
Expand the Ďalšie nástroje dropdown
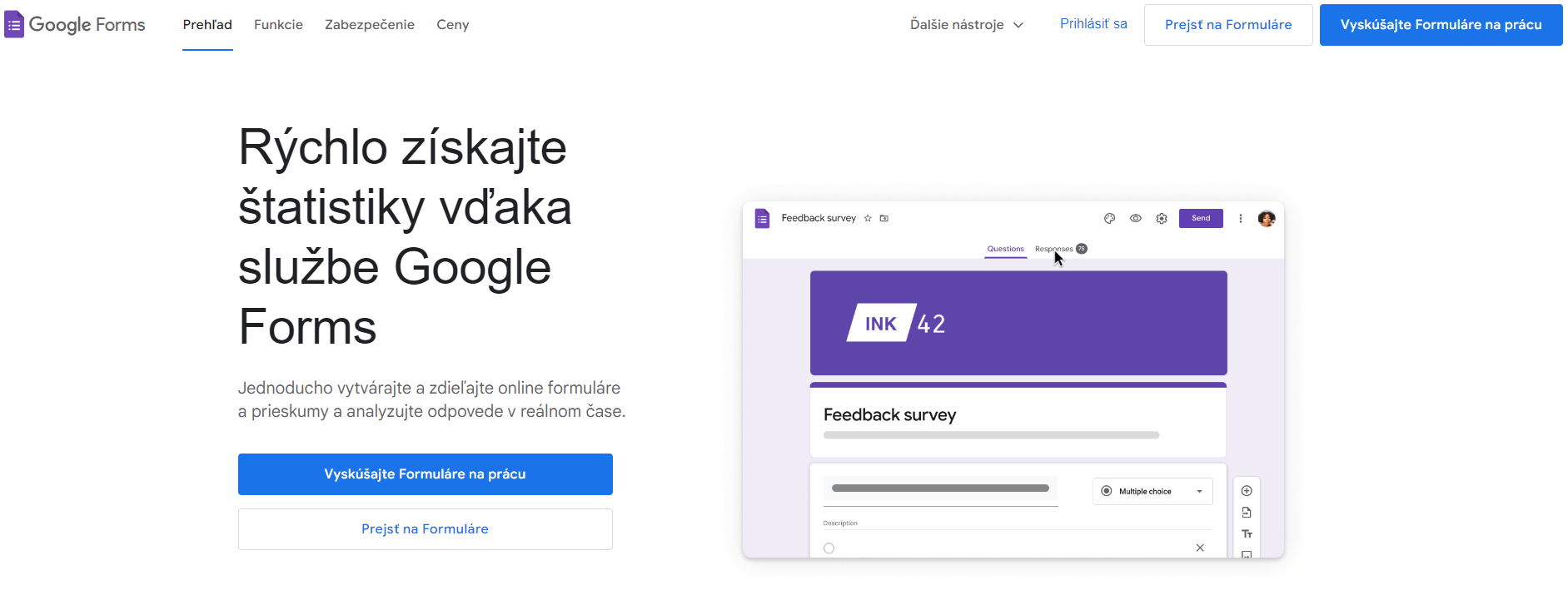[x=965, y=25]
